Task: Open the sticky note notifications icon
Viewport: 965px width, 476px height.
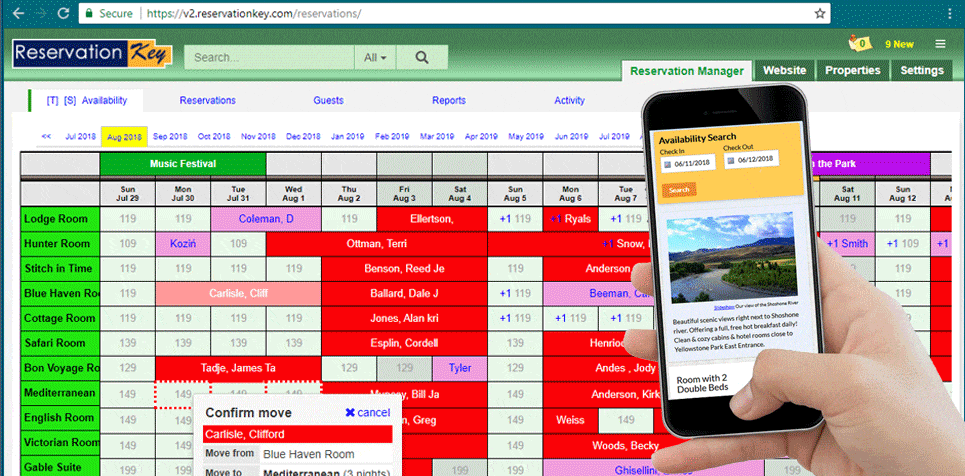Action: (x=860, y=43)
